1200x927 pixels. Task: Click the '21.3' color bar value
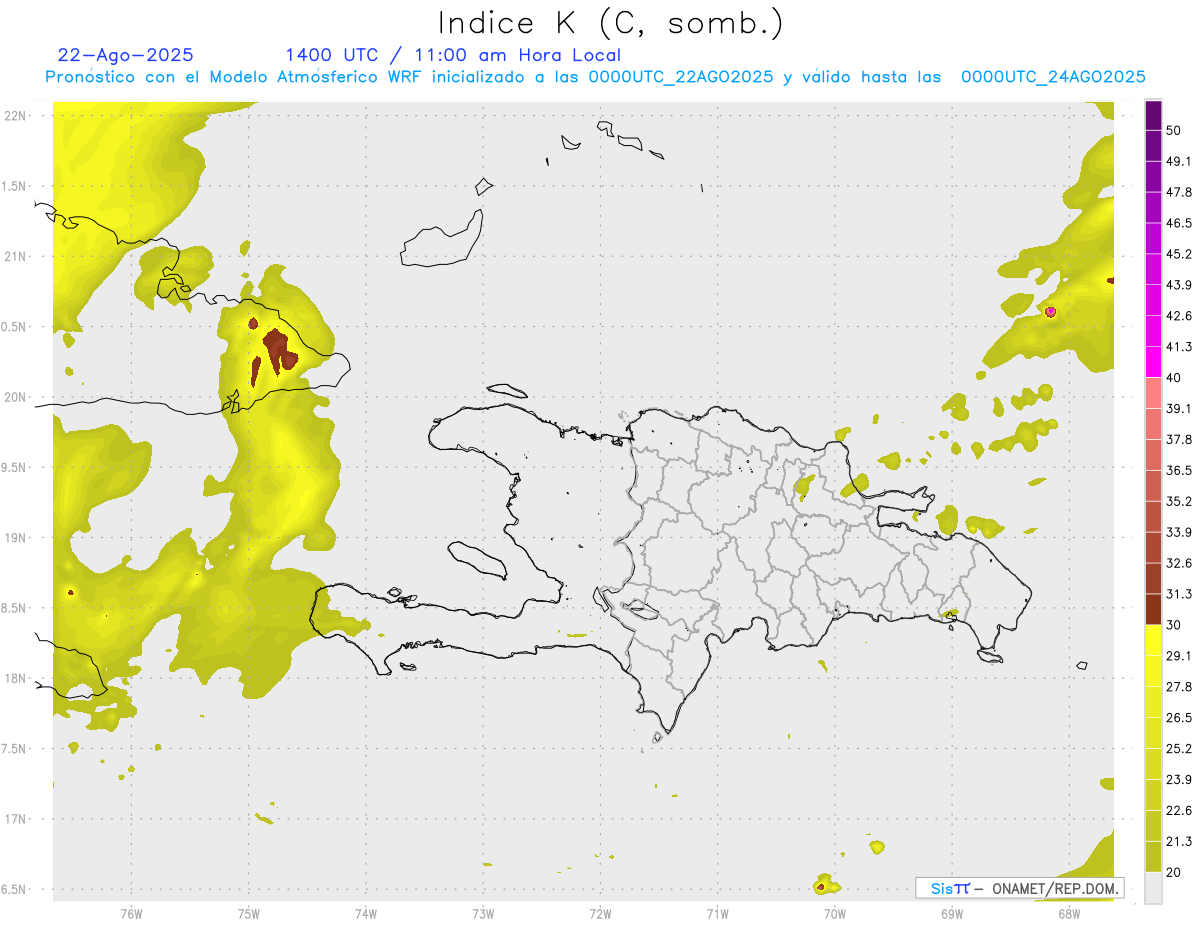click(1180, 841)
